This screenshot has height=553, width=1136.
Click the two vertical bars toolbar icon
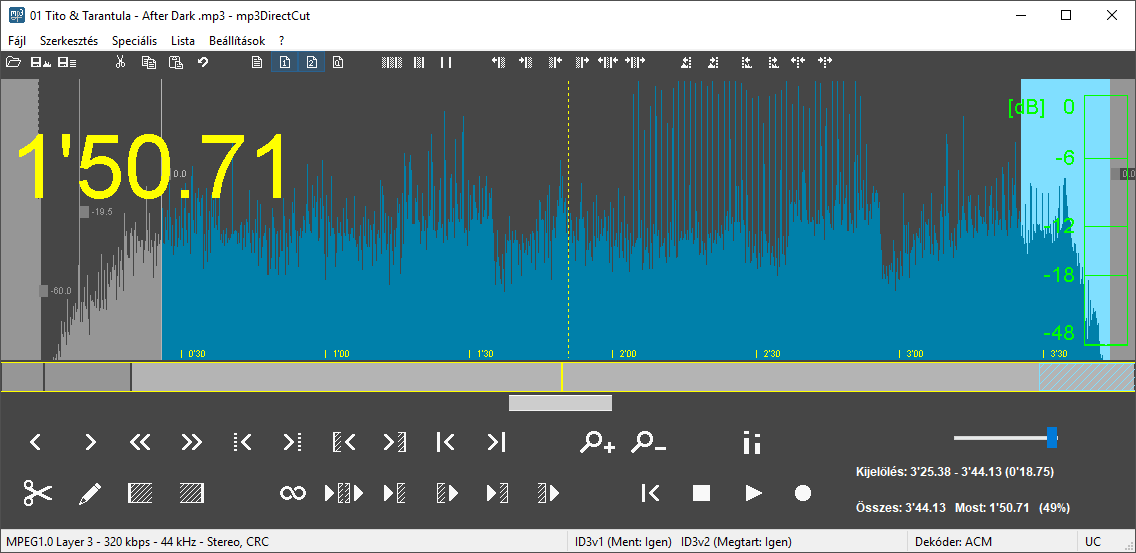[x=446, y=62]
